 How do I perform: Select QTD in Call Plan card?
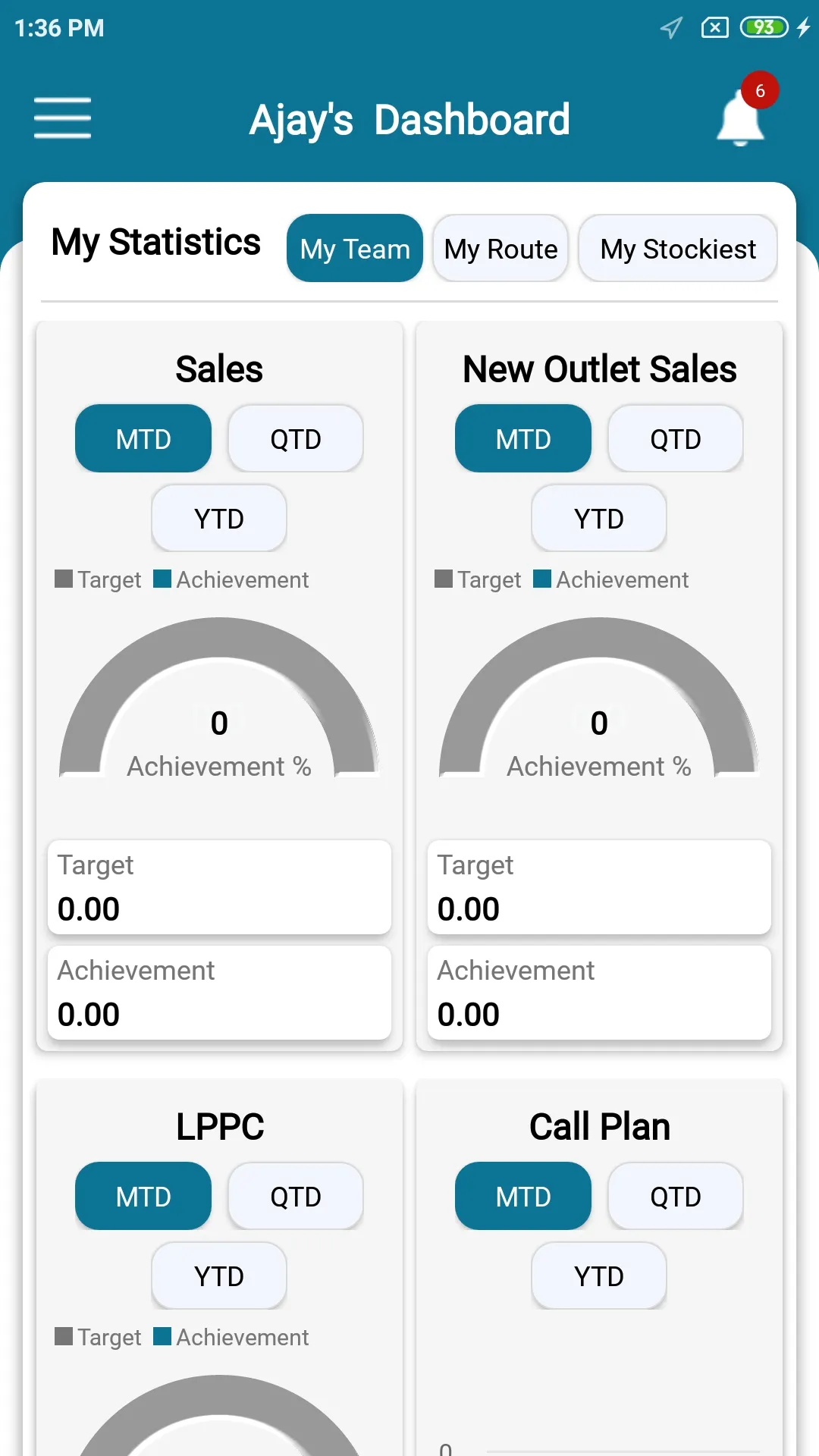(676, 1196)
